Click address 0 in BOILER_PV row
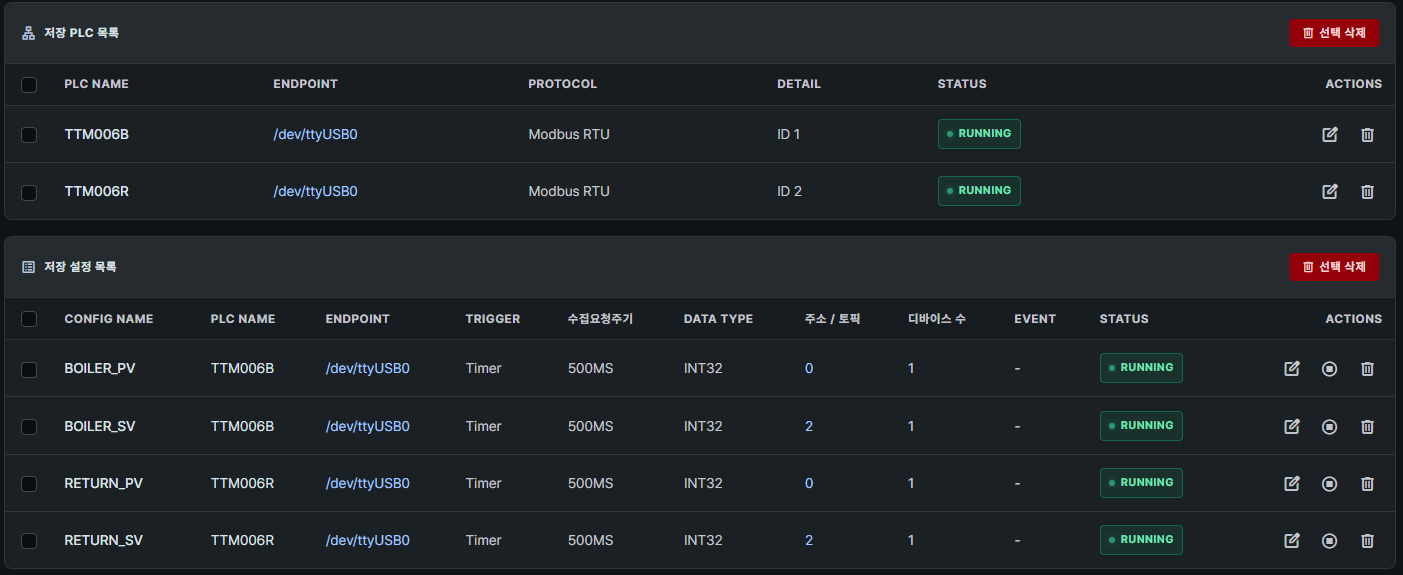This screenshot has width=1403, height=575. tap(809, 368)
